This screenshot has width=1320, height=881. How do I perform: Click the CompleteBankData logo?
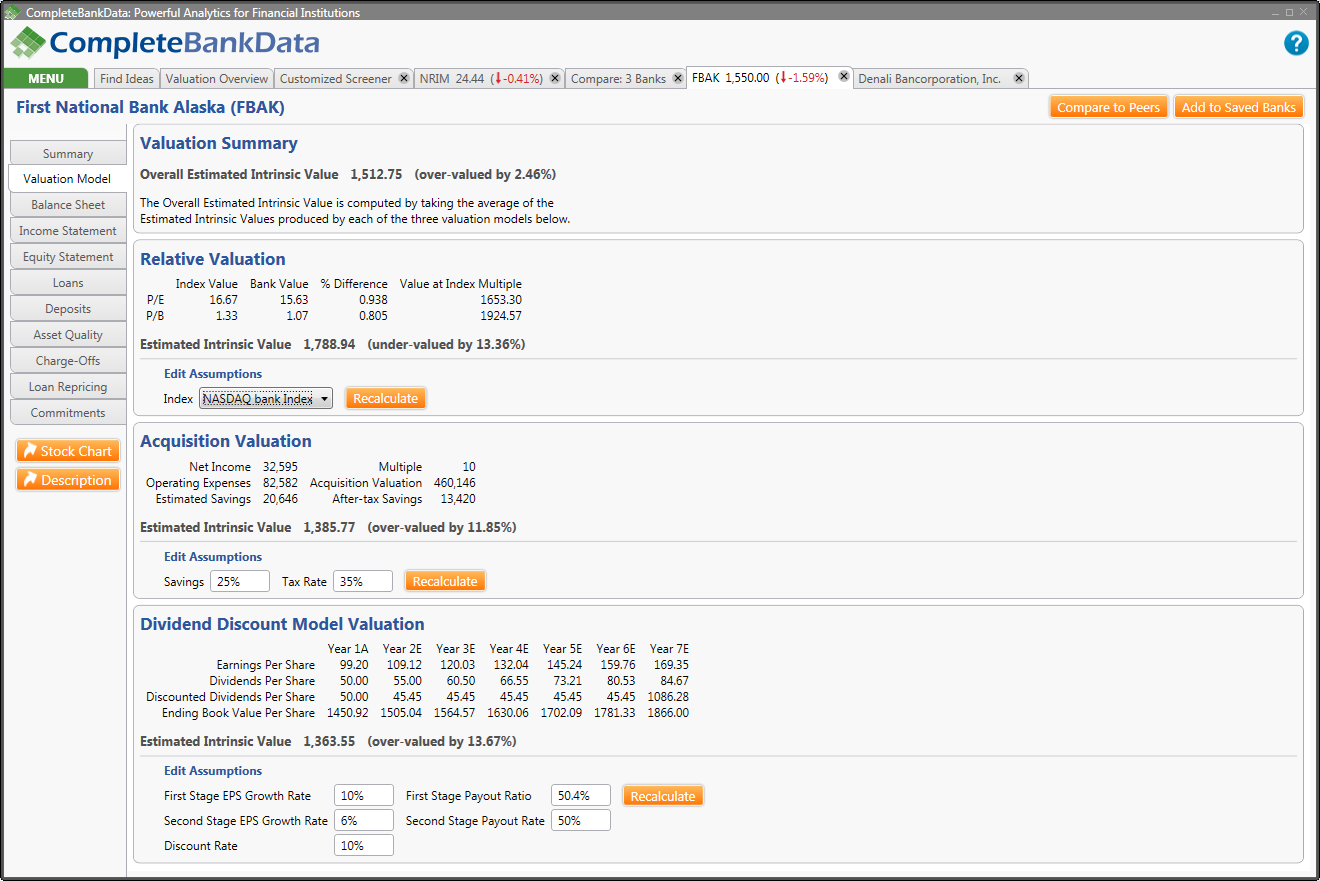165,43
